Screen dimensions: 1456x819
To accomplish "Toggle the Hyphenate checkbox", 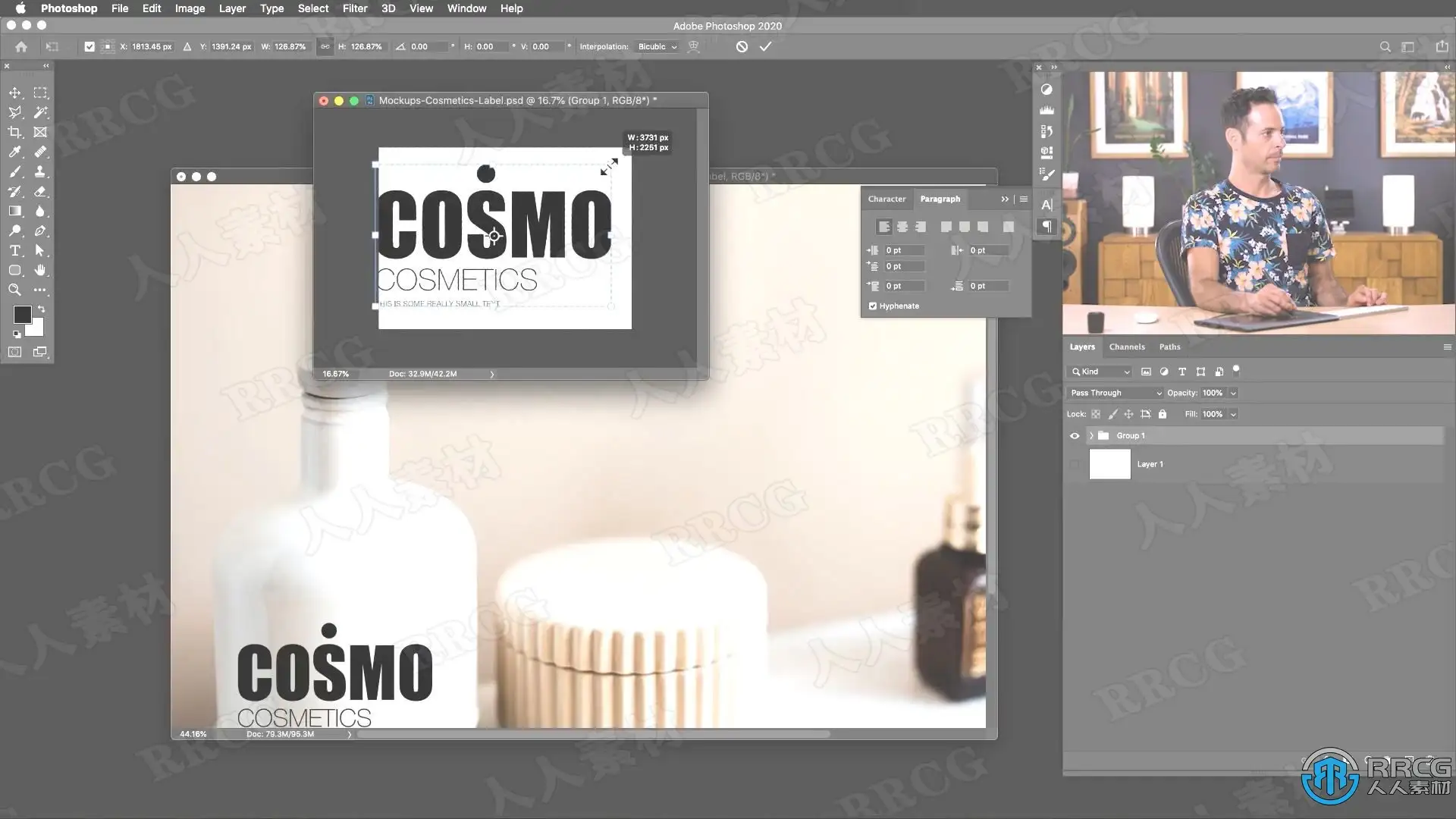I will [x=873, y=306].
